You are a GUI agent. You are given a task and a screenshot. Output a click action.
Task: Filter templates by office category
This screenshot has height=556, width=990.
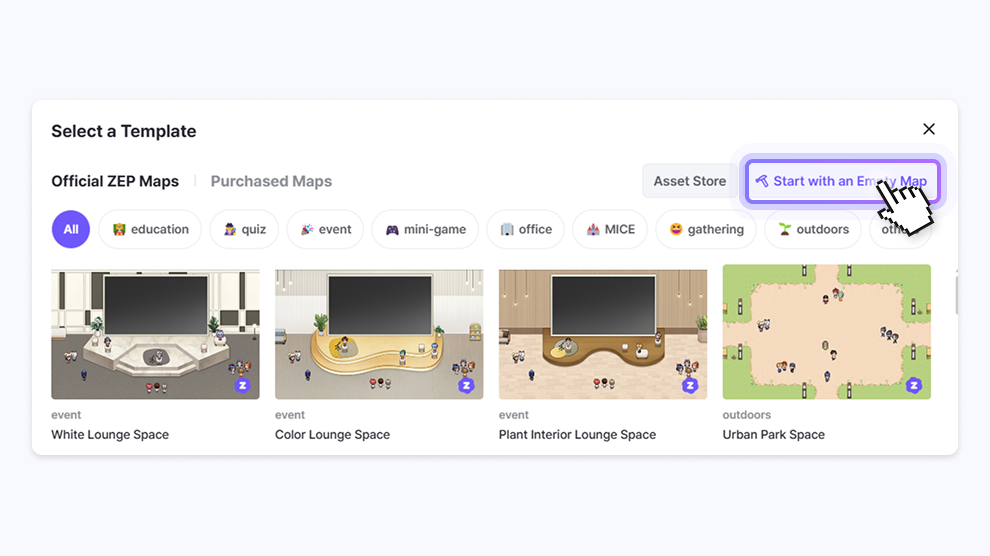click(x=525, y=229)
